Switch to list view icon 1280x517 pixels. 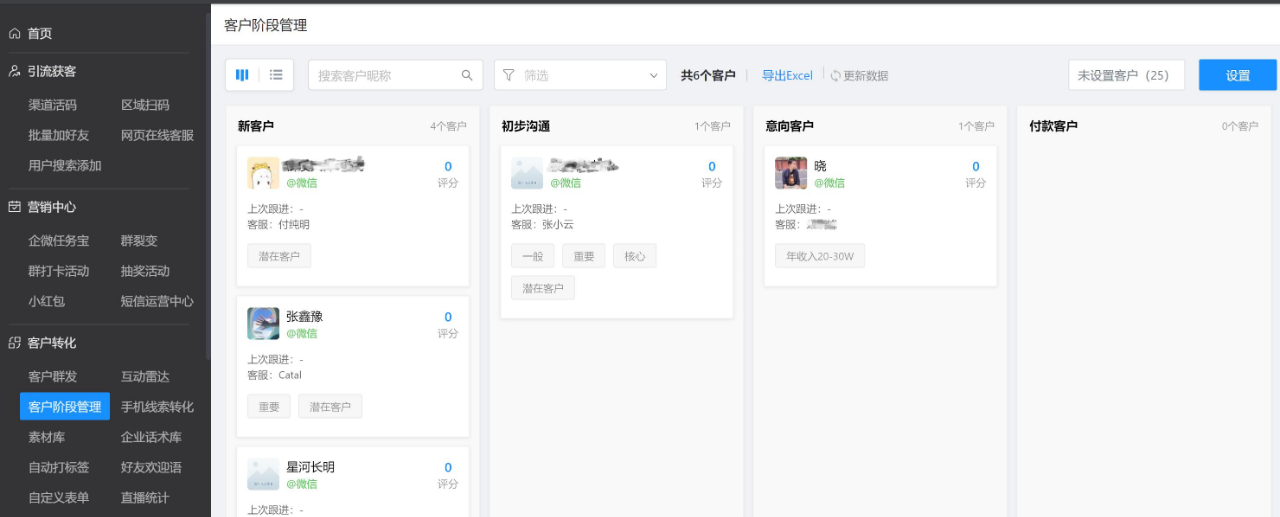(276, 75)
